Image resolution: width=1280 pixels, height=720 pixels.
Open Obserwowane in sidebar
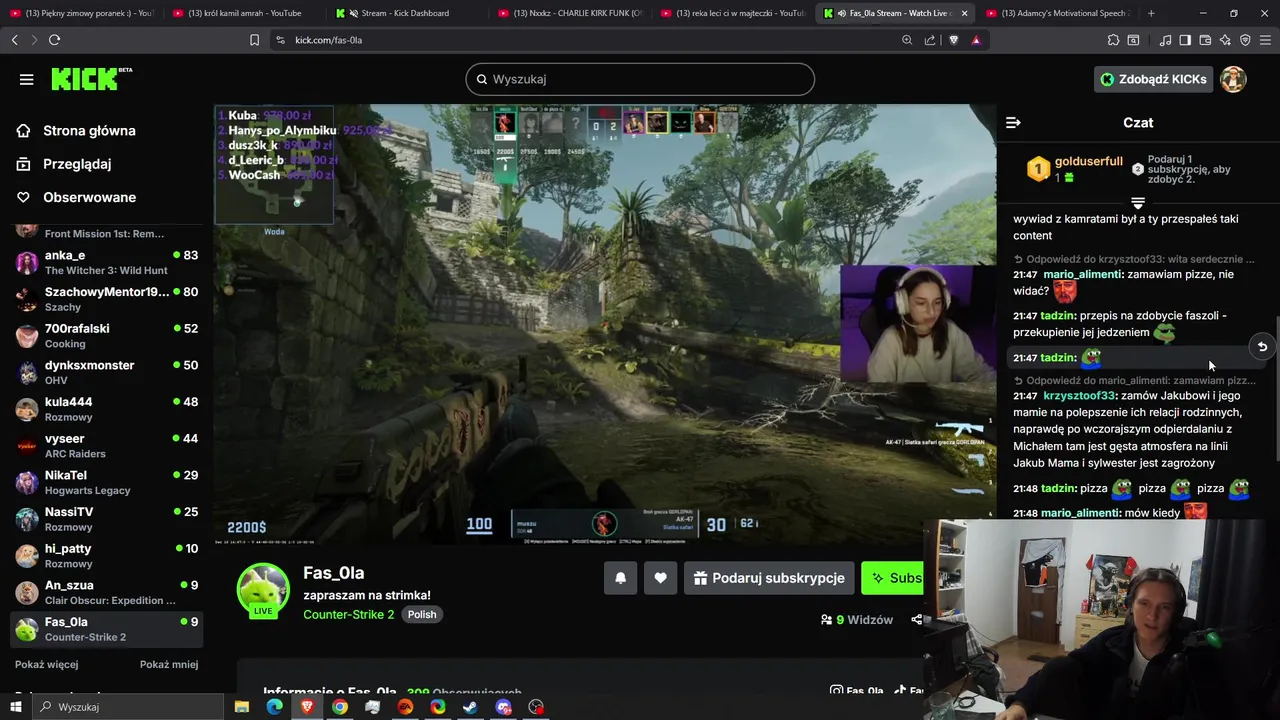pyautogui.click(x=89, y=197)
